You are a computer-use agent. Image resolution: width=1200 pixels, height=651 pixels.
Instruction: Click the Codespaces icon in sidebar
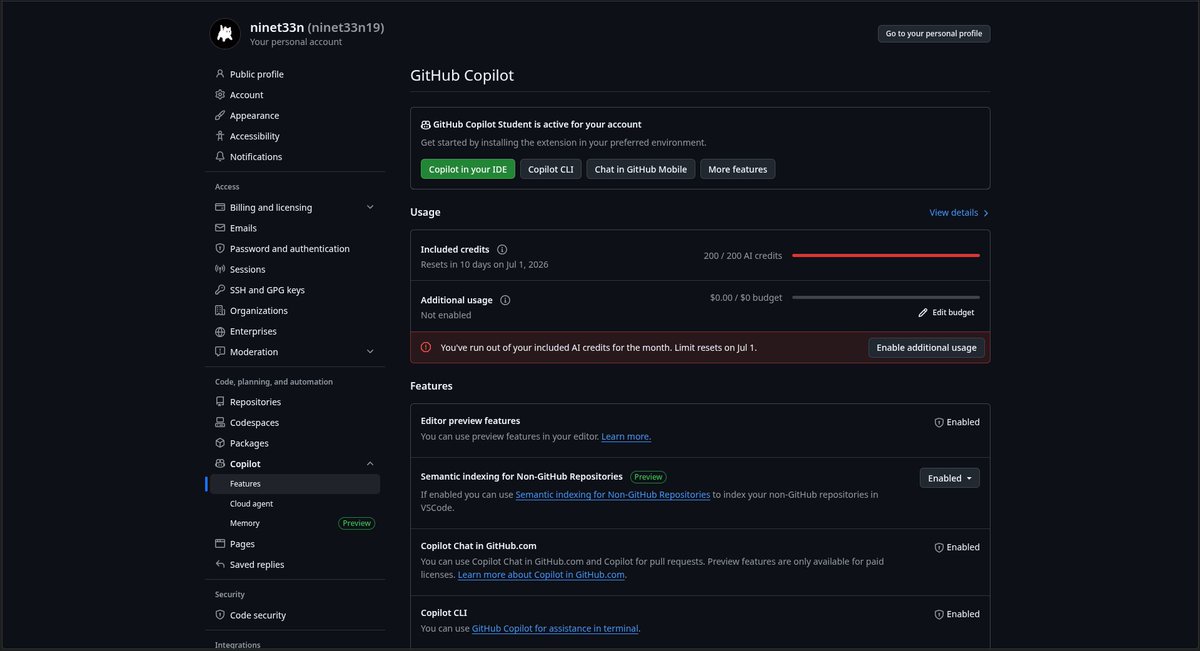click(220, 423)
